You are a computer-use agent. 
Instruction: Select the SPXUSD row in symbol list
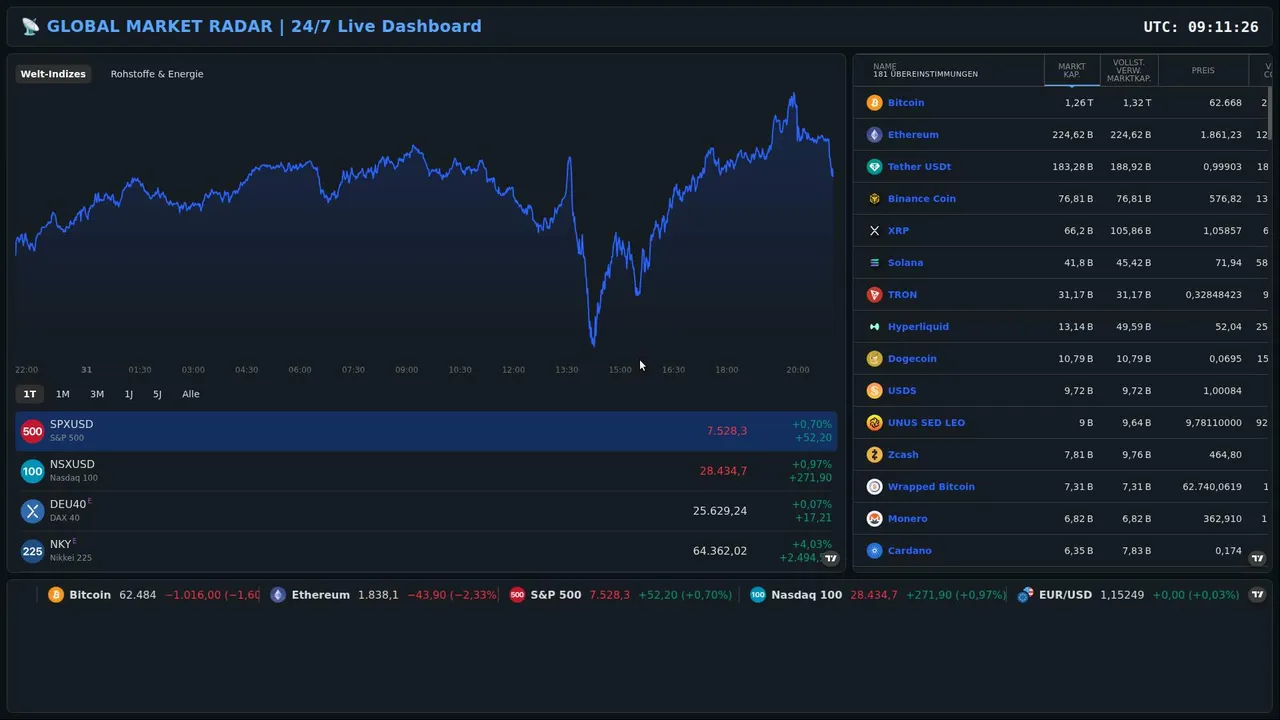click(x=426, y=431)
